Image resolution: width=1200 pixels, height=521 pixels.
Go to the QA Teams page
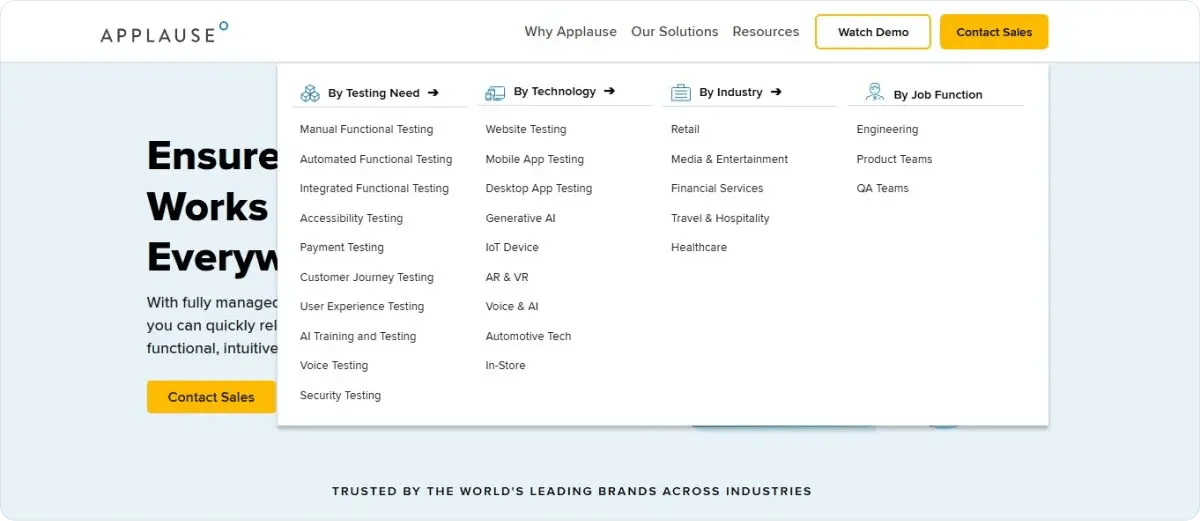882,188
